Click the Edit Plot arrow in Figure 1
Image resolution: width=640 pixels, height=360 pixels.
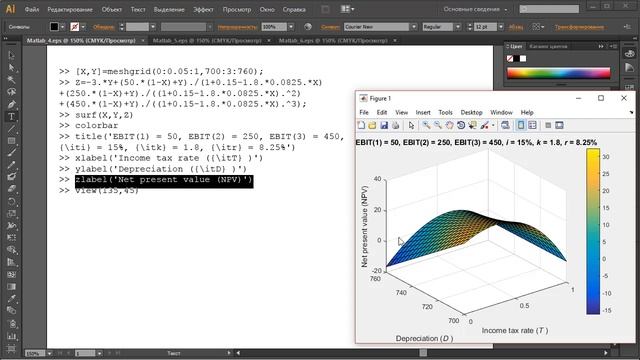411,125
